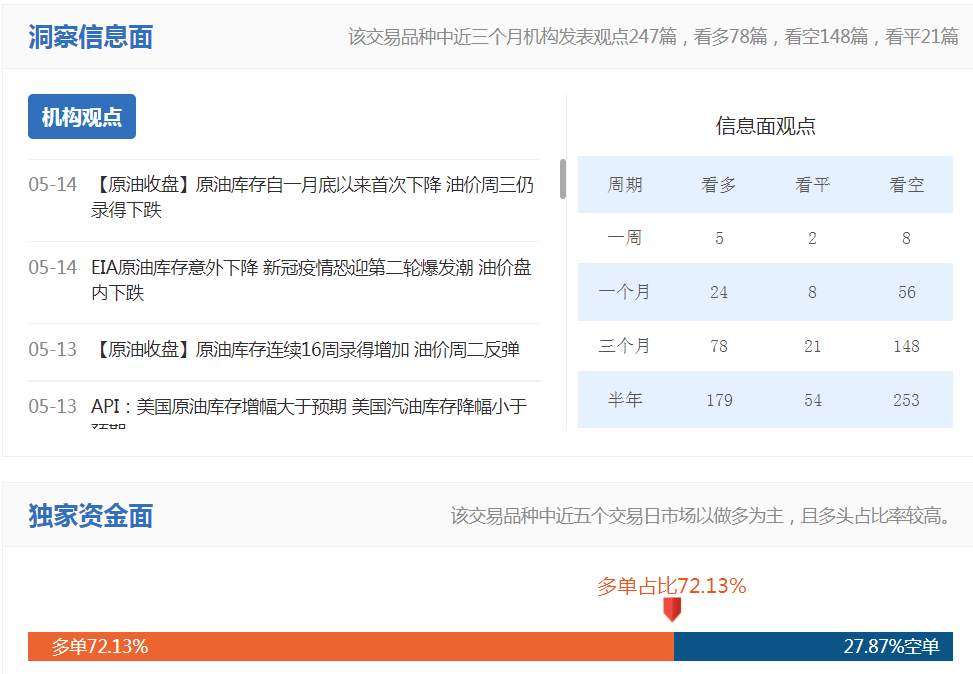Click the 一周 row label
Screen dimensions: 973x674
pyautogui.click(x=625, y=238)
